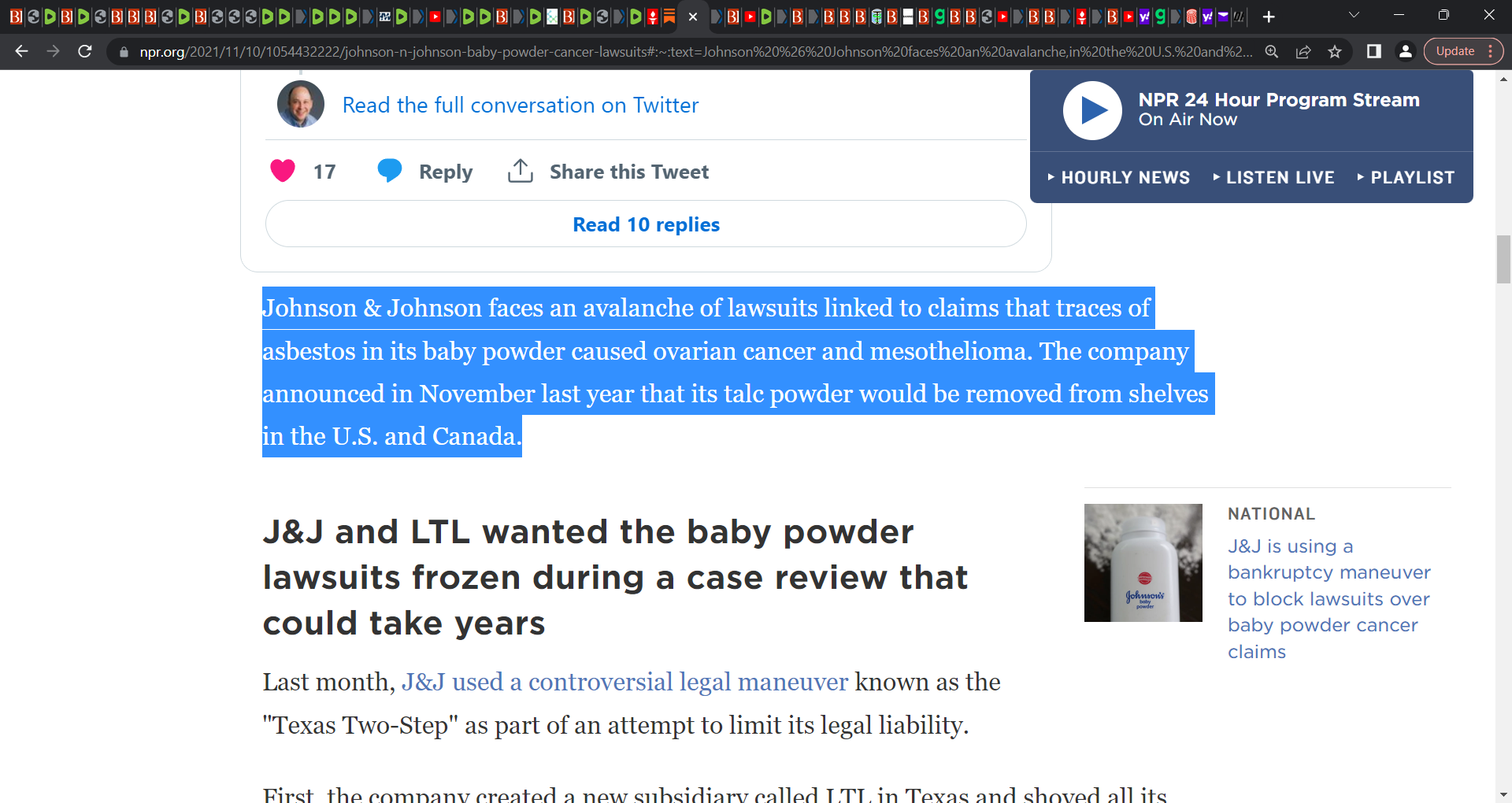
Task: Go back to the previous page
Action: click(x=21, y=51)
